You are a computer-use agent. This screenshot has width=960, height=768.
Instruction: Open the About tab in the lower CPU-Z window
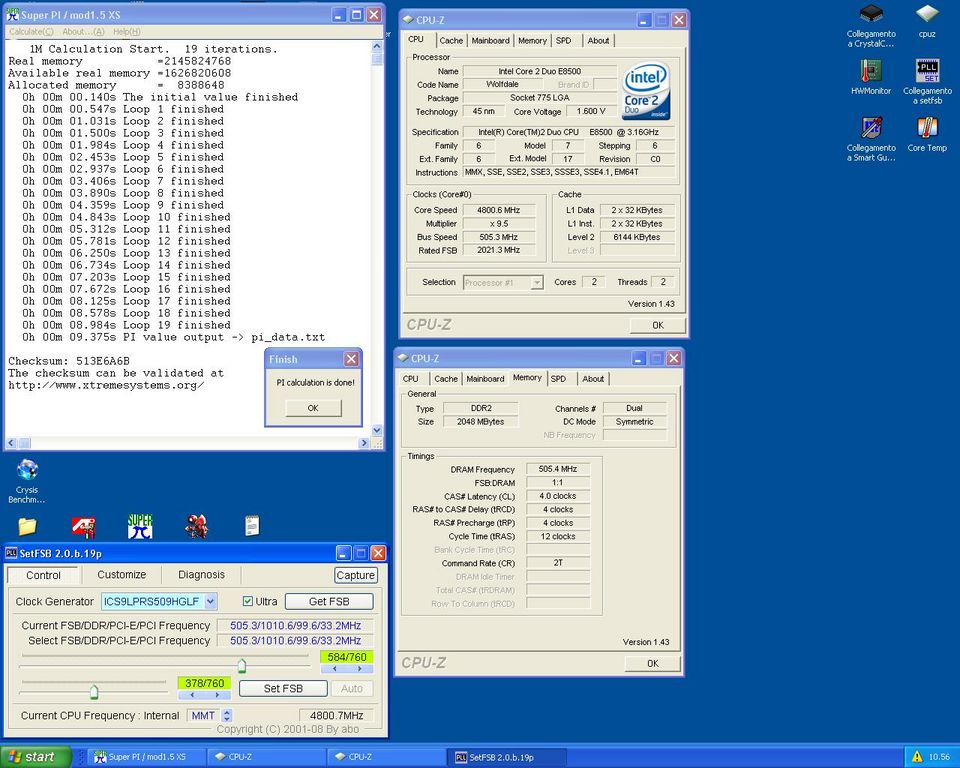tap(593, 379)
